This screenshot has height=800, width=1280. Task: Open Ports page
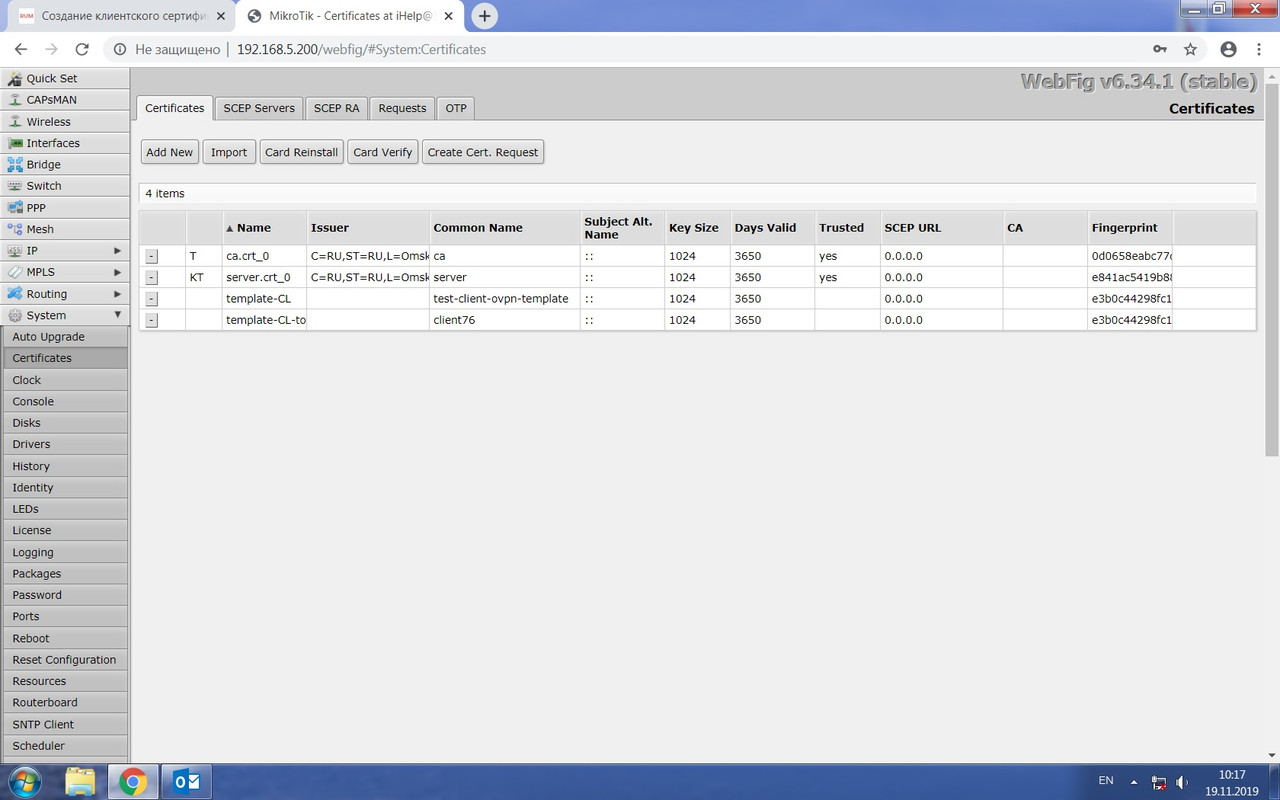[64, 616]
